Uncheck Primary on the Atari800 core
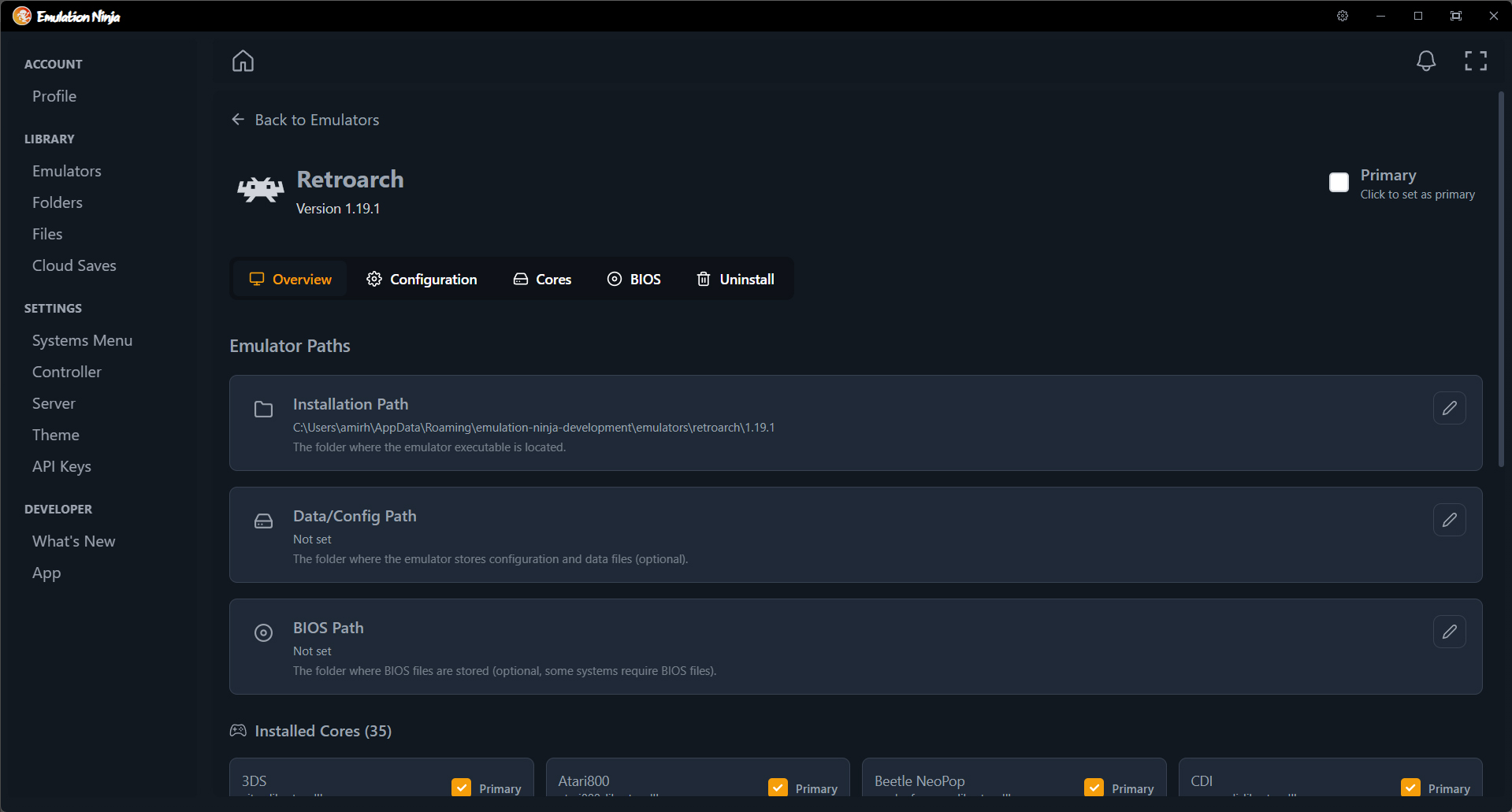 pyautogui.click(x=778, y=788)
